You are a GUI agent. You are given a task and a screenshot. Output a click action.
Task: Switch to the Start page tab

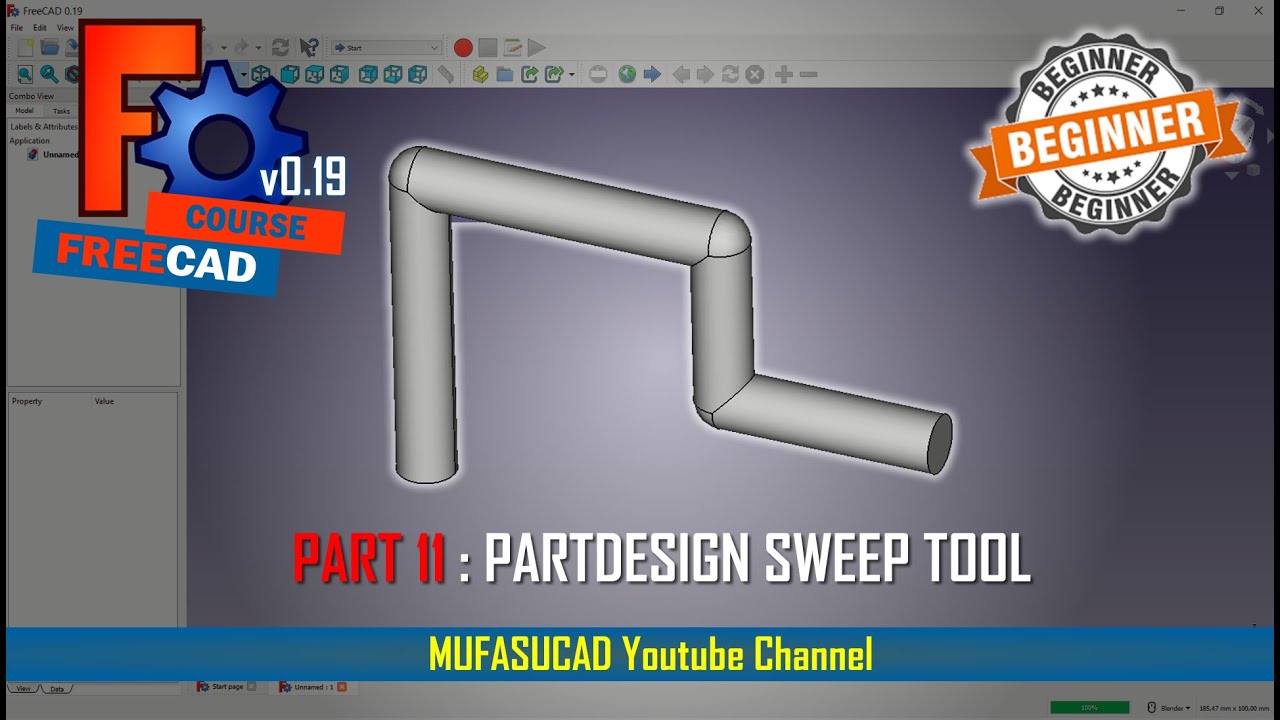point(225,687)
